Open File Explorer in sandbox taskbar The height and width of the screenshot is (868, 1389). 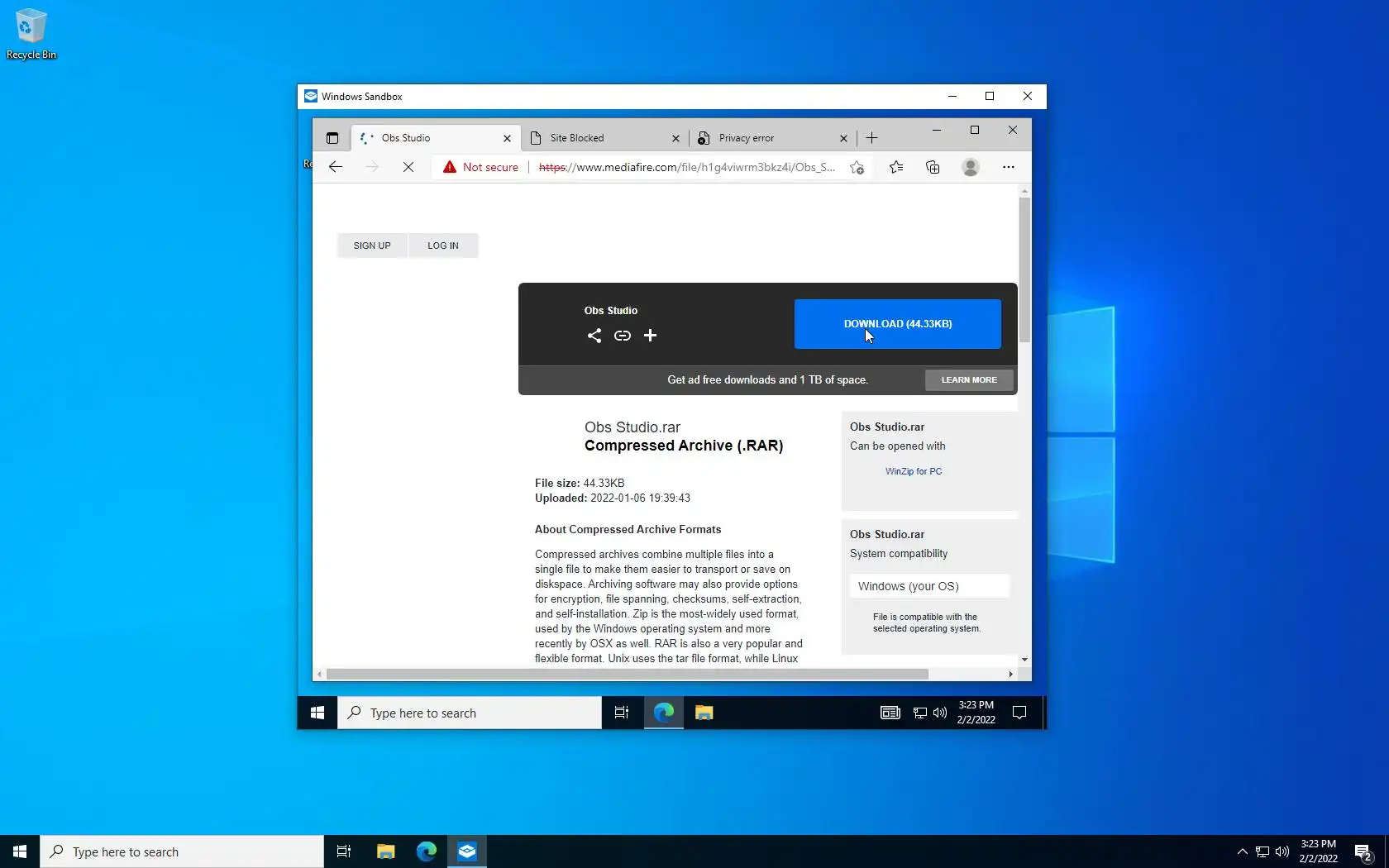pos(704,713)
